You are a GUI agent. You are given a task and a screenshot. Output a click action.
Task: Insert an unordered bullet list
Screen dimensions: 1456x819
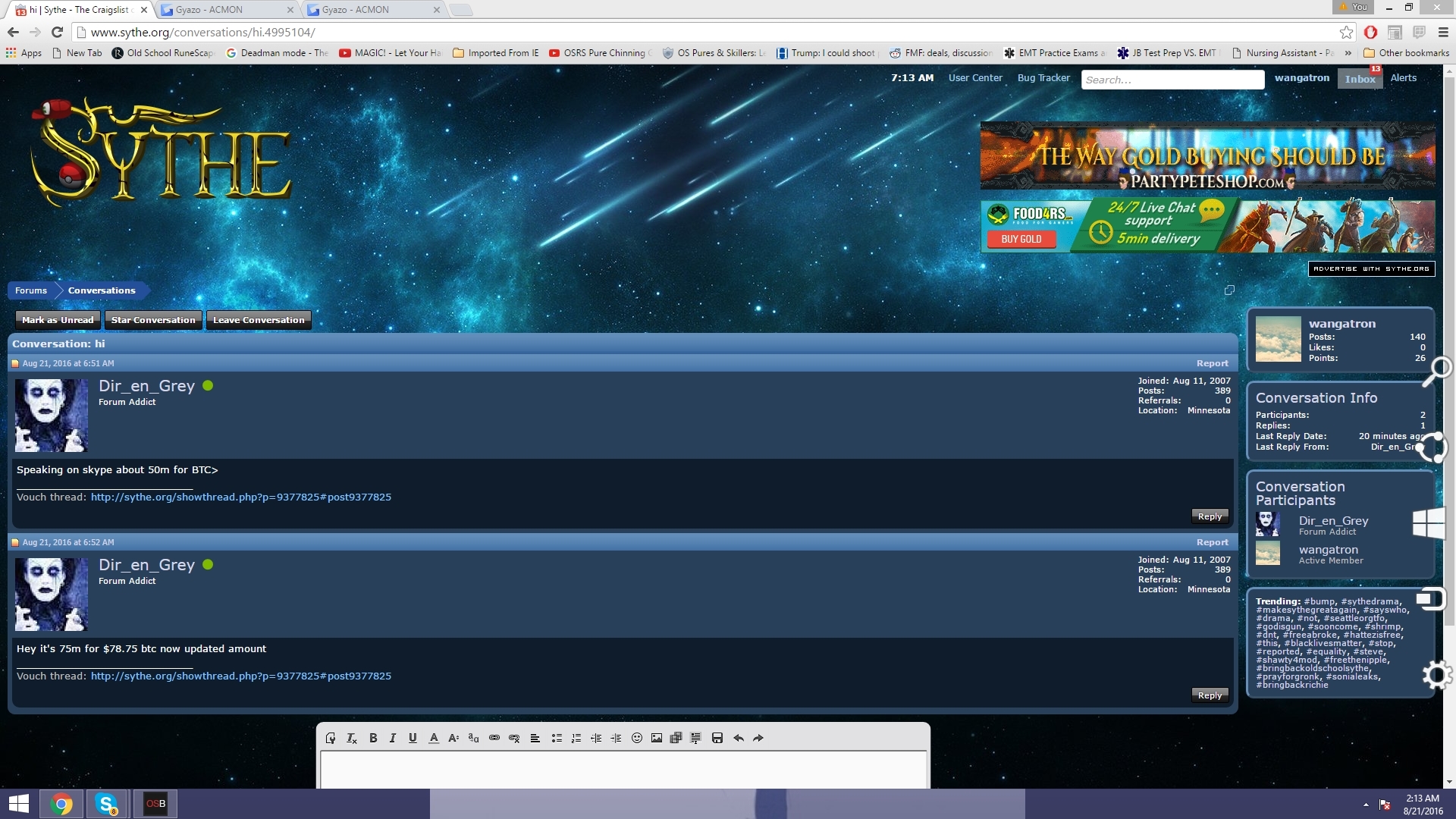point(557,738)
